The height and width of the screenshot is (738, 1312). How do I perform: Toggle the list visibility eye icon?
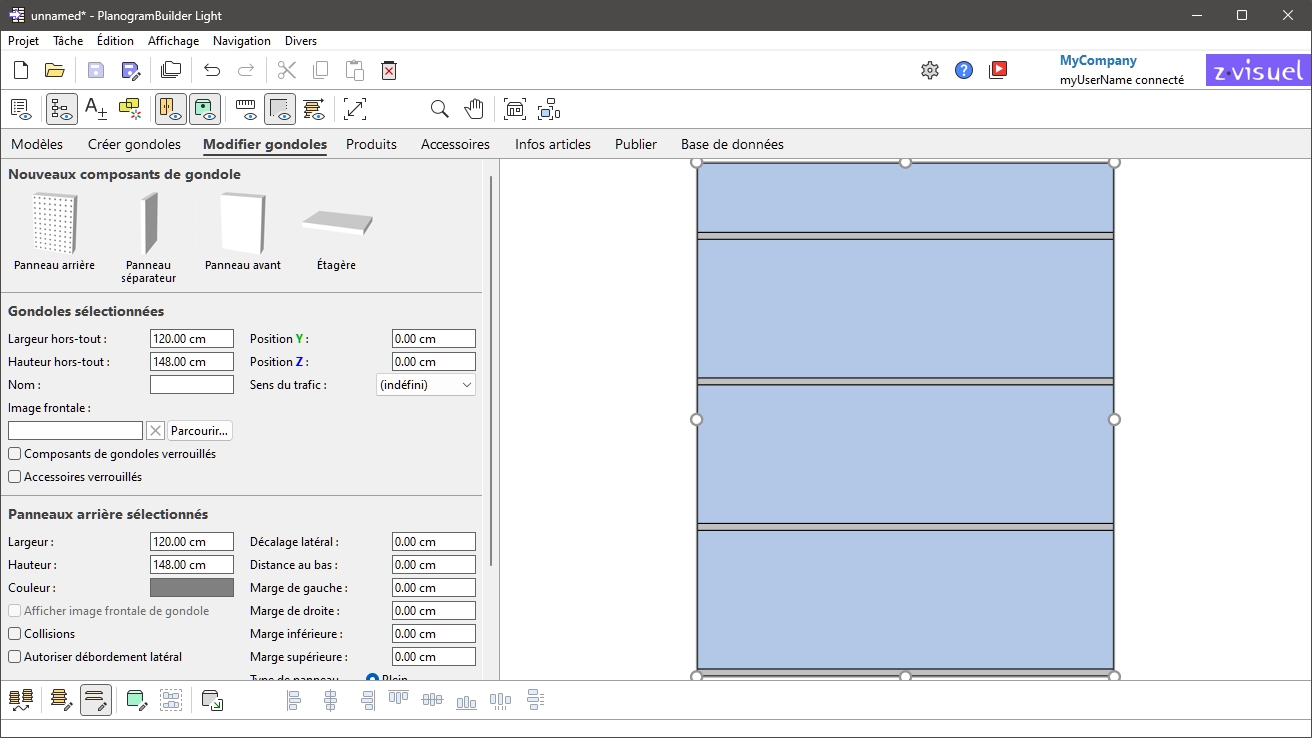[x=21, y=109]
